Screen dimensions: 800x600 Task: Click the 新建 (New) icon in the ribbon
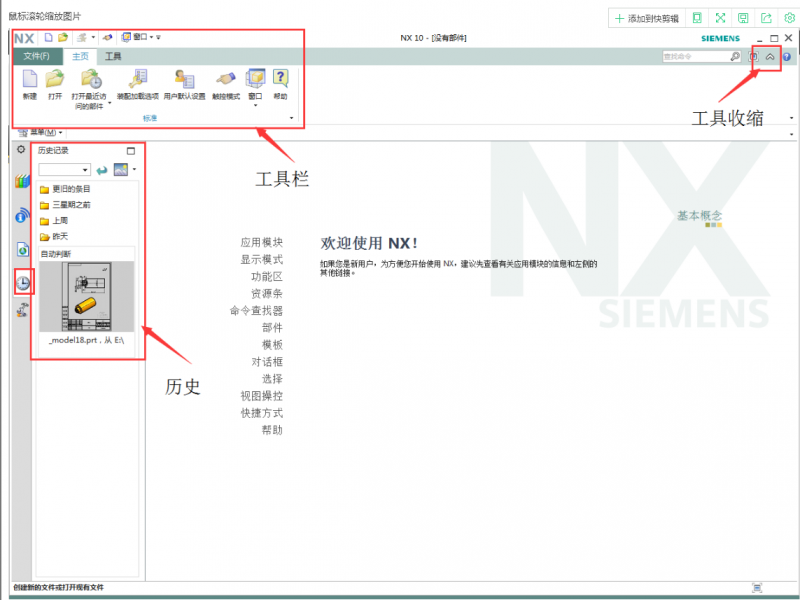(30, 80)
